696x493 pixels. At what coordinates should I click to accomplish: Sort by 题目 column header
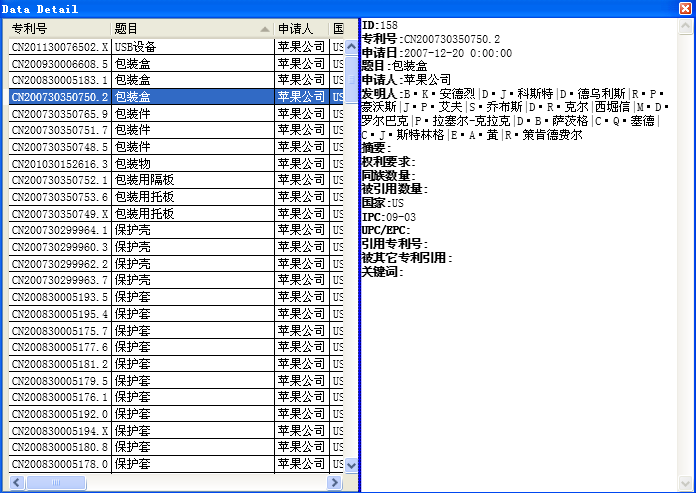click(x=192, y=29)
